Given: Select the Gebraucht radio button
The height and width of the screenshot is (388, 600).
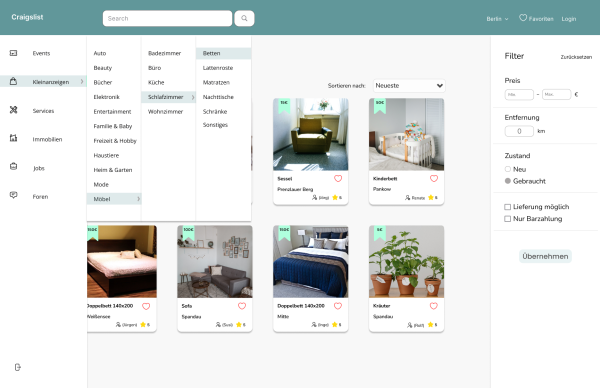Looking at the screenshot, I should pyautogui.click(x=508, y=181).
